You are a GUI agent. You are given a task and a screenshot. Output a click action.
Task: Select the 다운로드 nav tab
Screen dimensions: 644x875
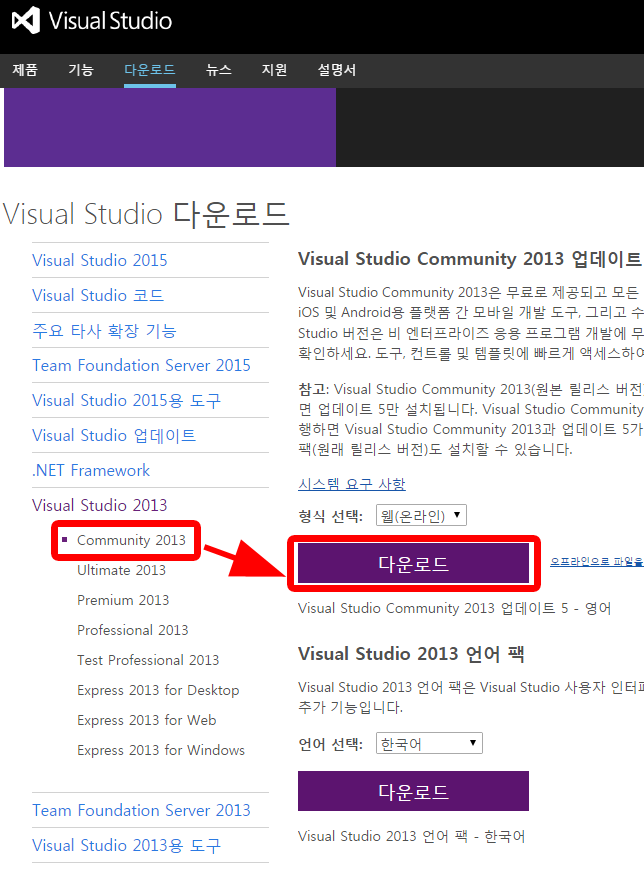click(150, 70)
